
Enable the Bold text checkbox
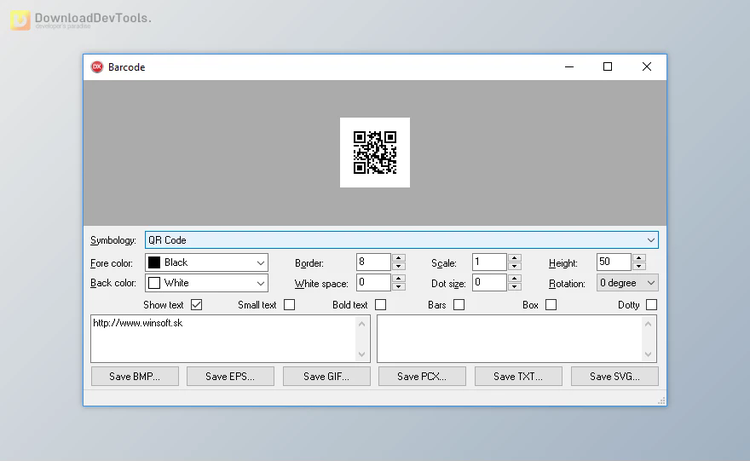[x=380, y=305]
